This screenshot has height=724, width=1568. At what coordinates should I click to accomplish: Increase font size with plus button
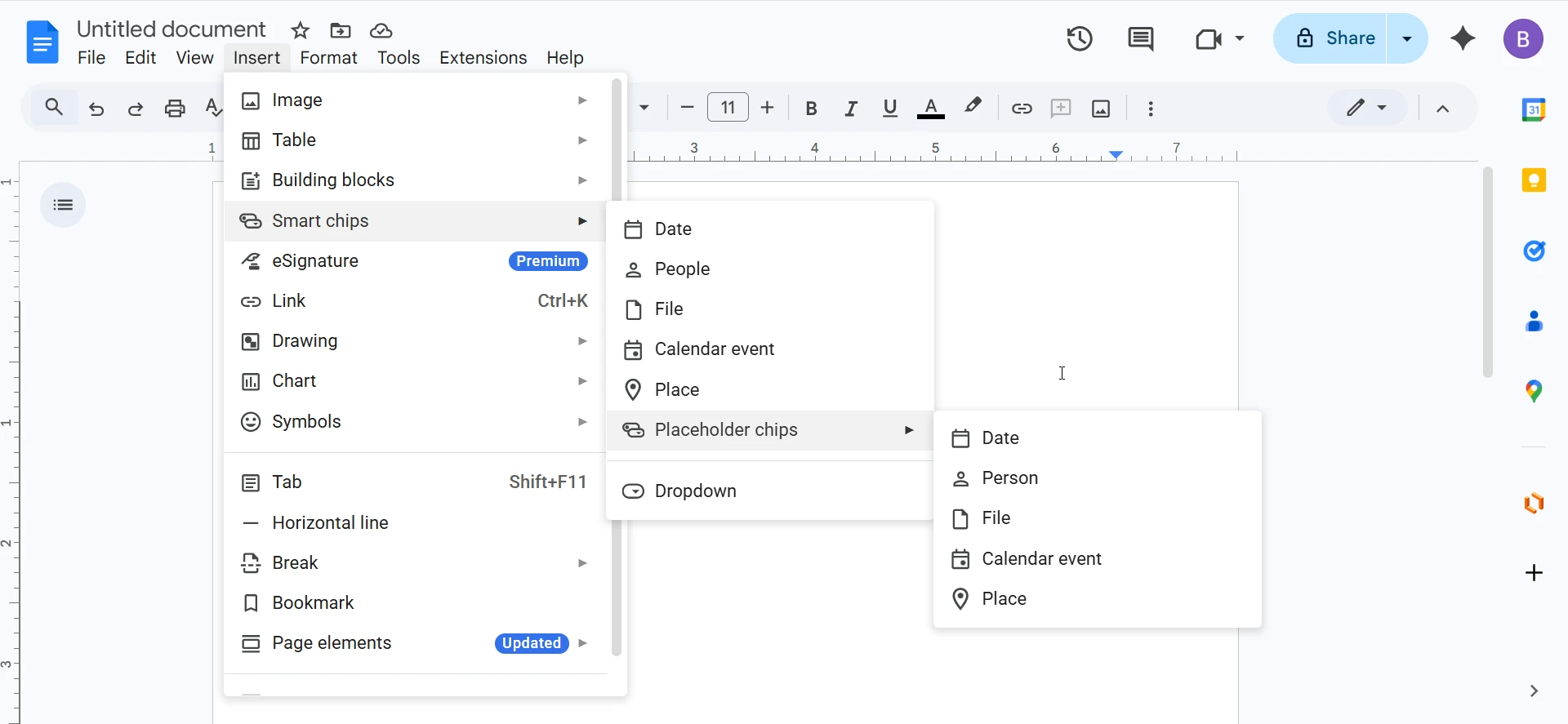click(767, 108)
